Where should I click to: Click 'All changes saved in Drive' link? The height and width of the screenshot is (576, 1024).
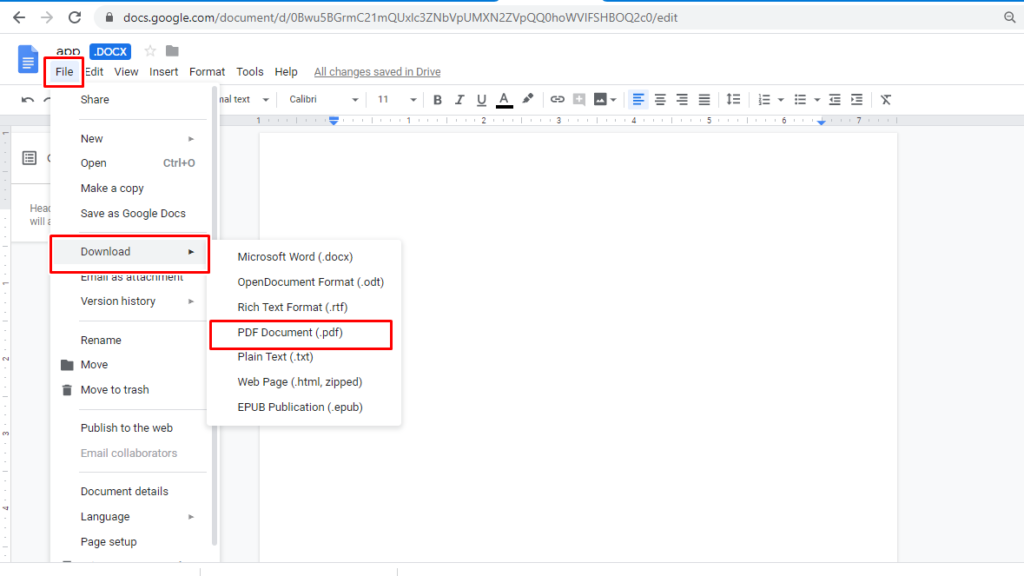point(377,72)
